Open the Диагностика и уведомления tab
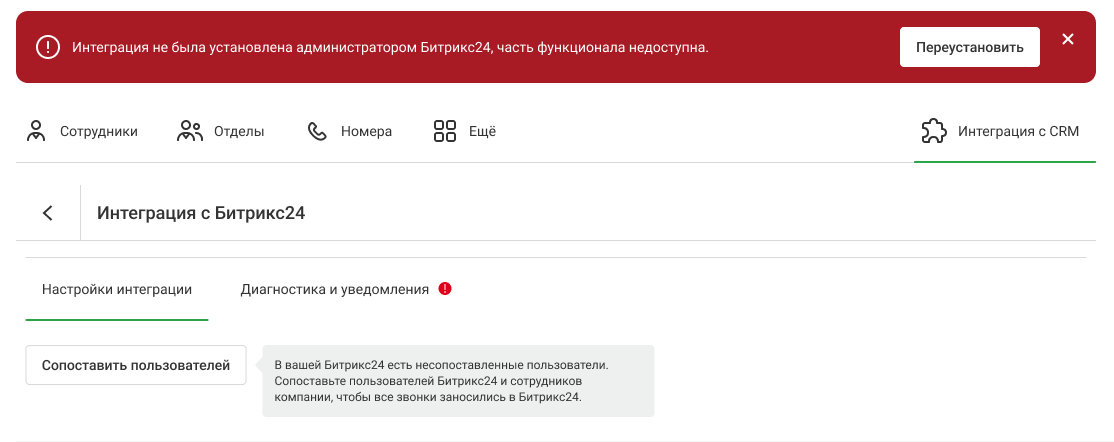Viewport: 1114px width, 442px height. 334,289
